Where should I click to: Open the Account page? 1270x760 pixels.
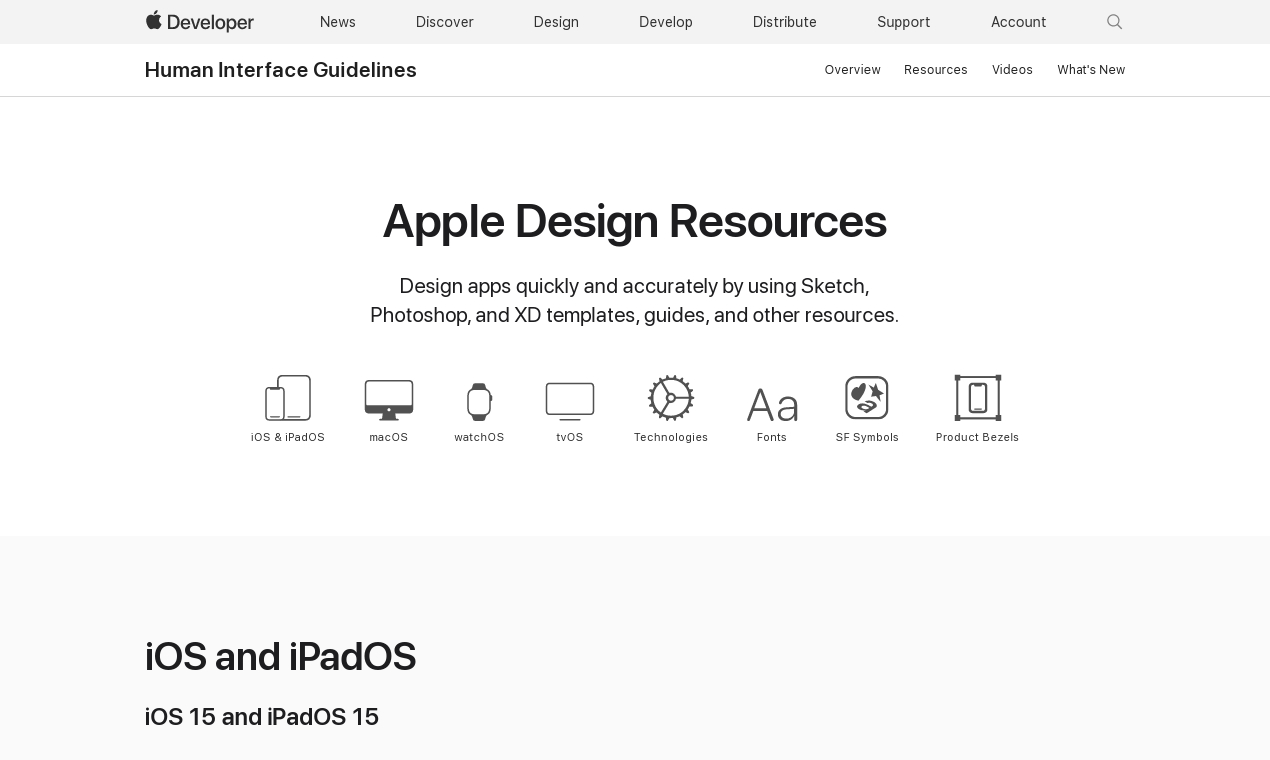[1018, 22]
